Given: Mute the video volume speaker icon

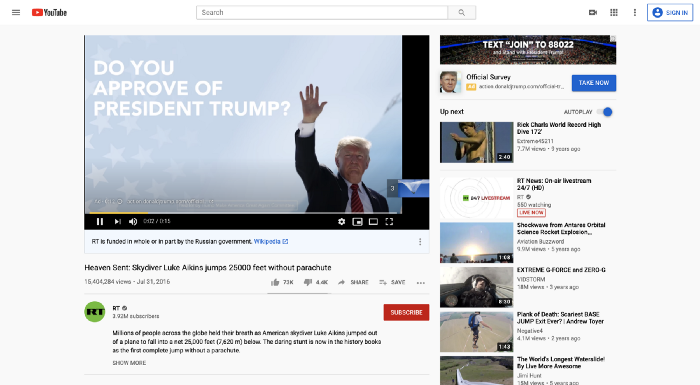Looking at the screenshot, I should pyautogui.click(x=133, y=222).
